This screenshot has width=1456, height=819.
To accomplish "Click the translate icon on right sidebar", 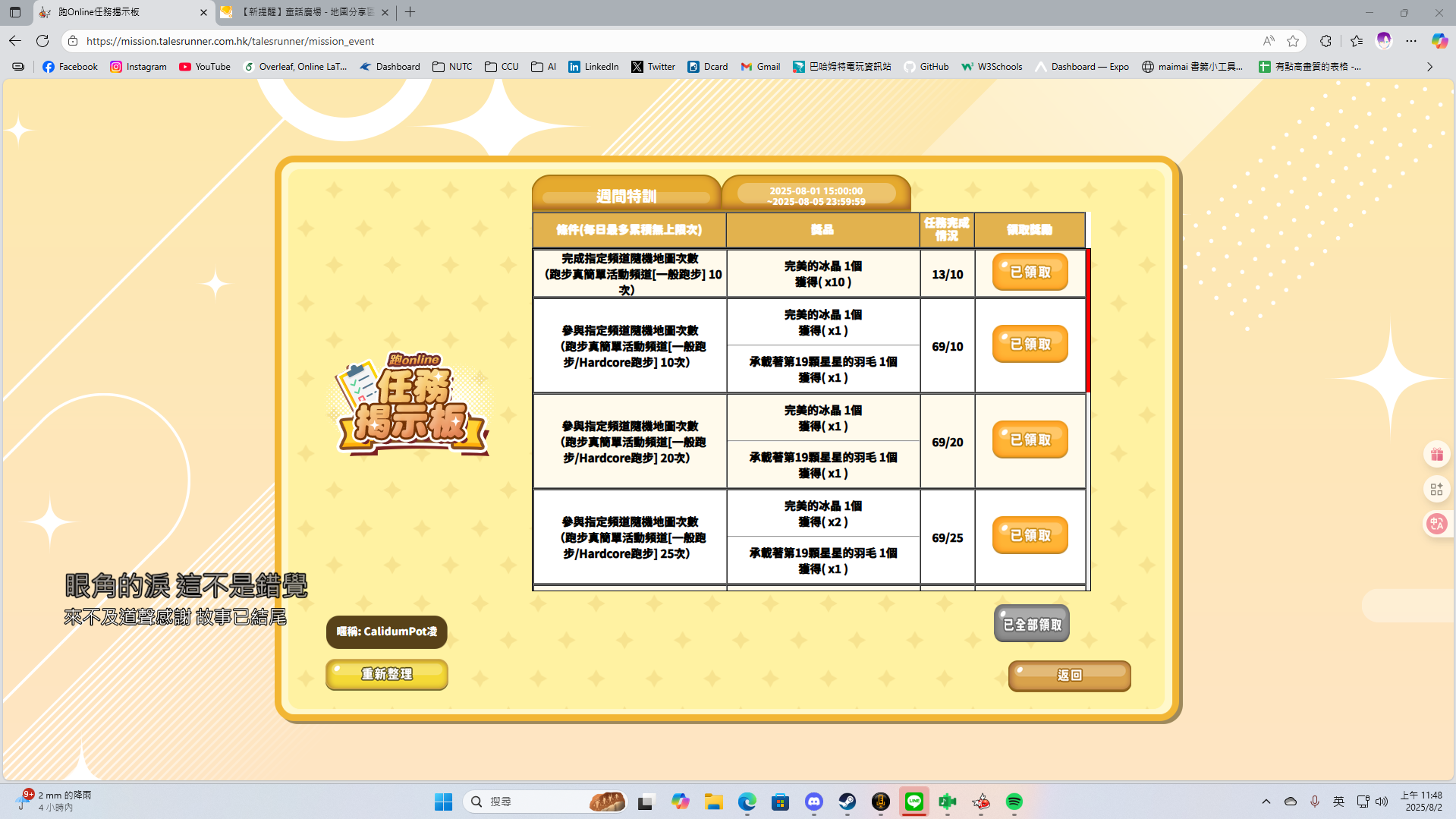I will coord(1436,524).
